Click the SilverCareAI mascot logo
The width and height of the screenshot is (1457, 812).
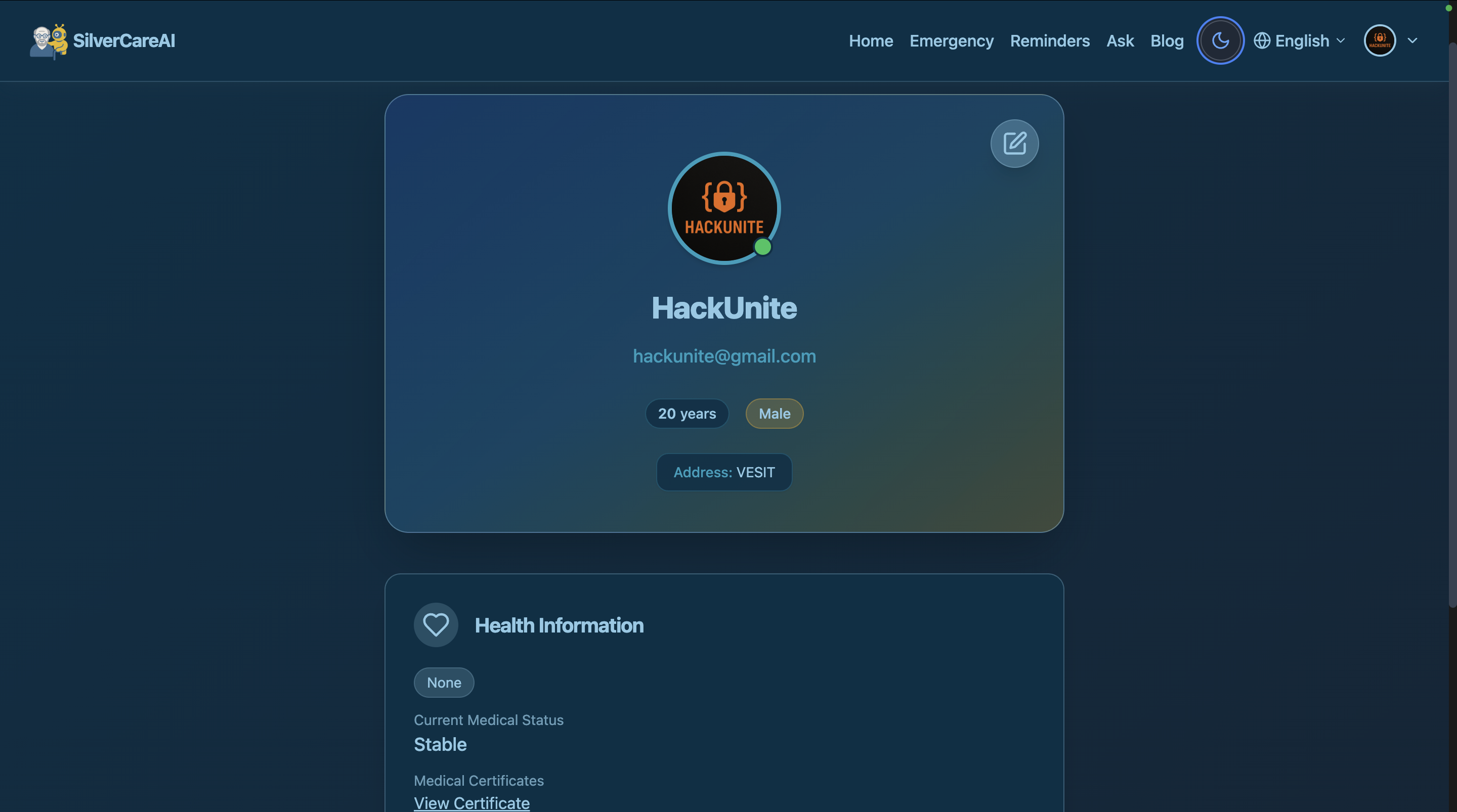click(x=48, y=41)
